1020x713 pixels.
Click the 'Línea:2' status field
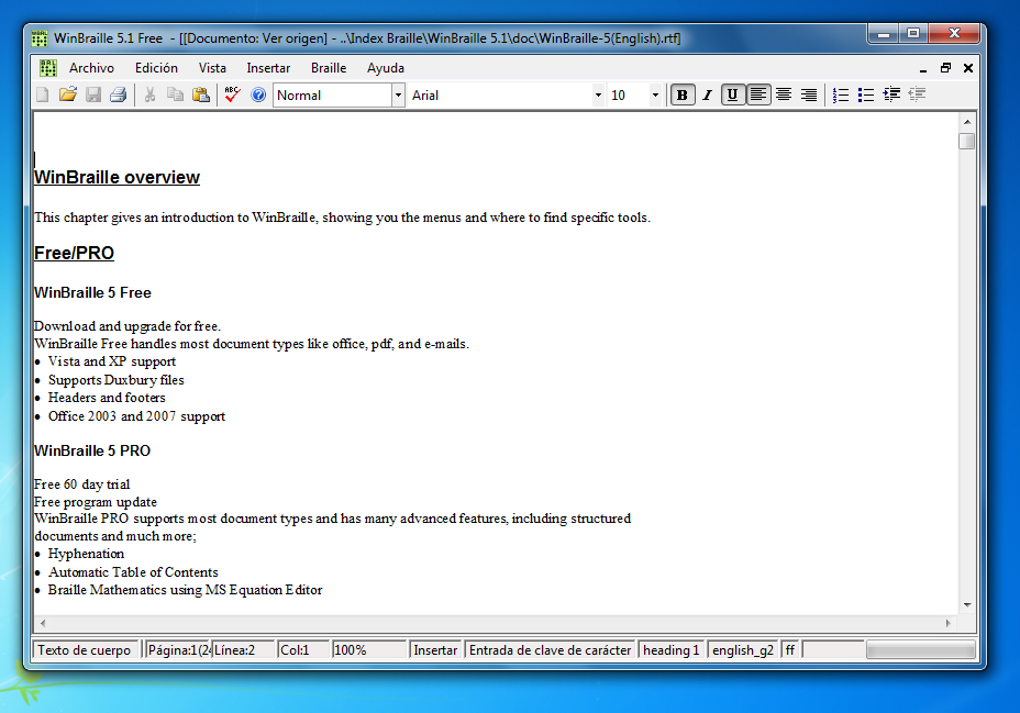point(242,650)
